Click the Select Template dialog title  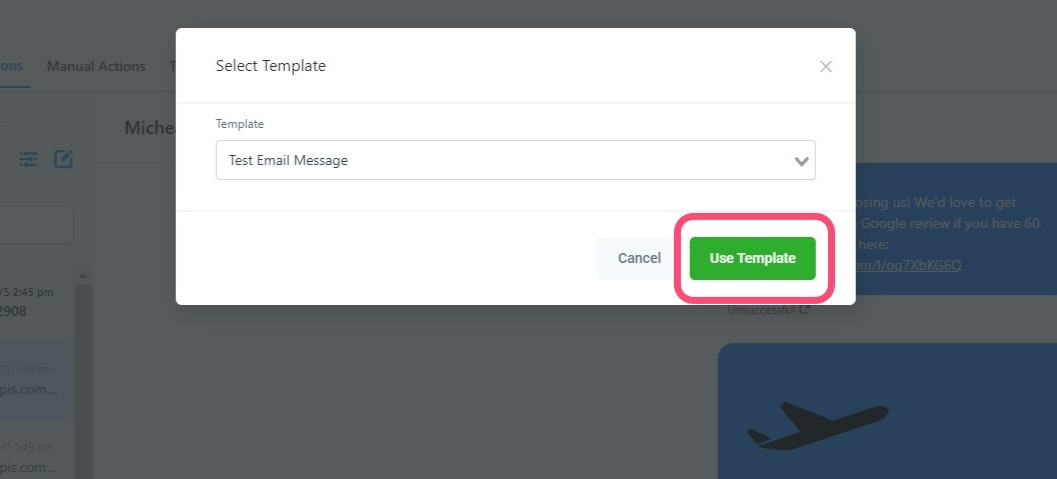pyautogui.click(x=270, y=66)
